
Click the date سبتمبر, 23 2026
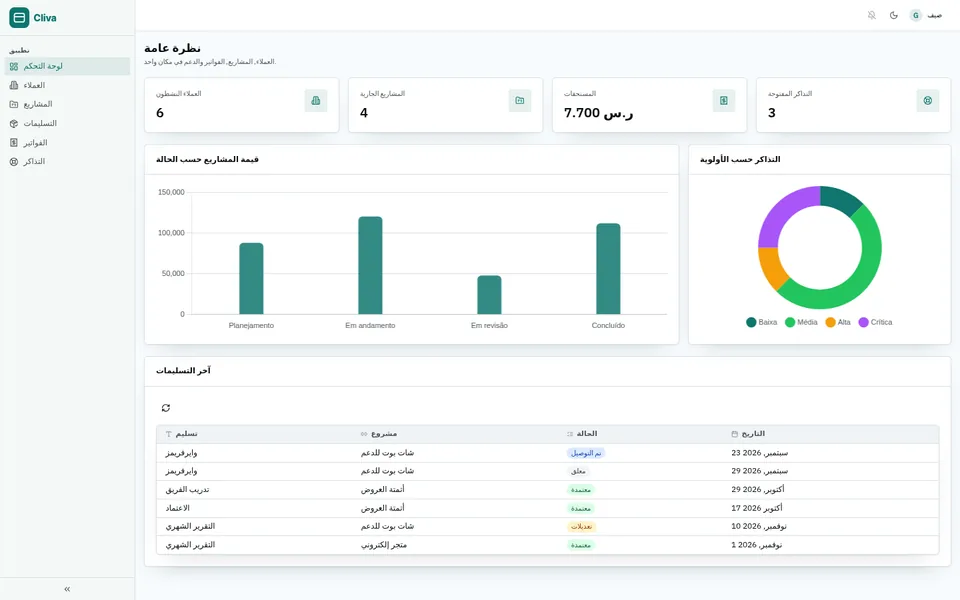click(x=760, y=453)
